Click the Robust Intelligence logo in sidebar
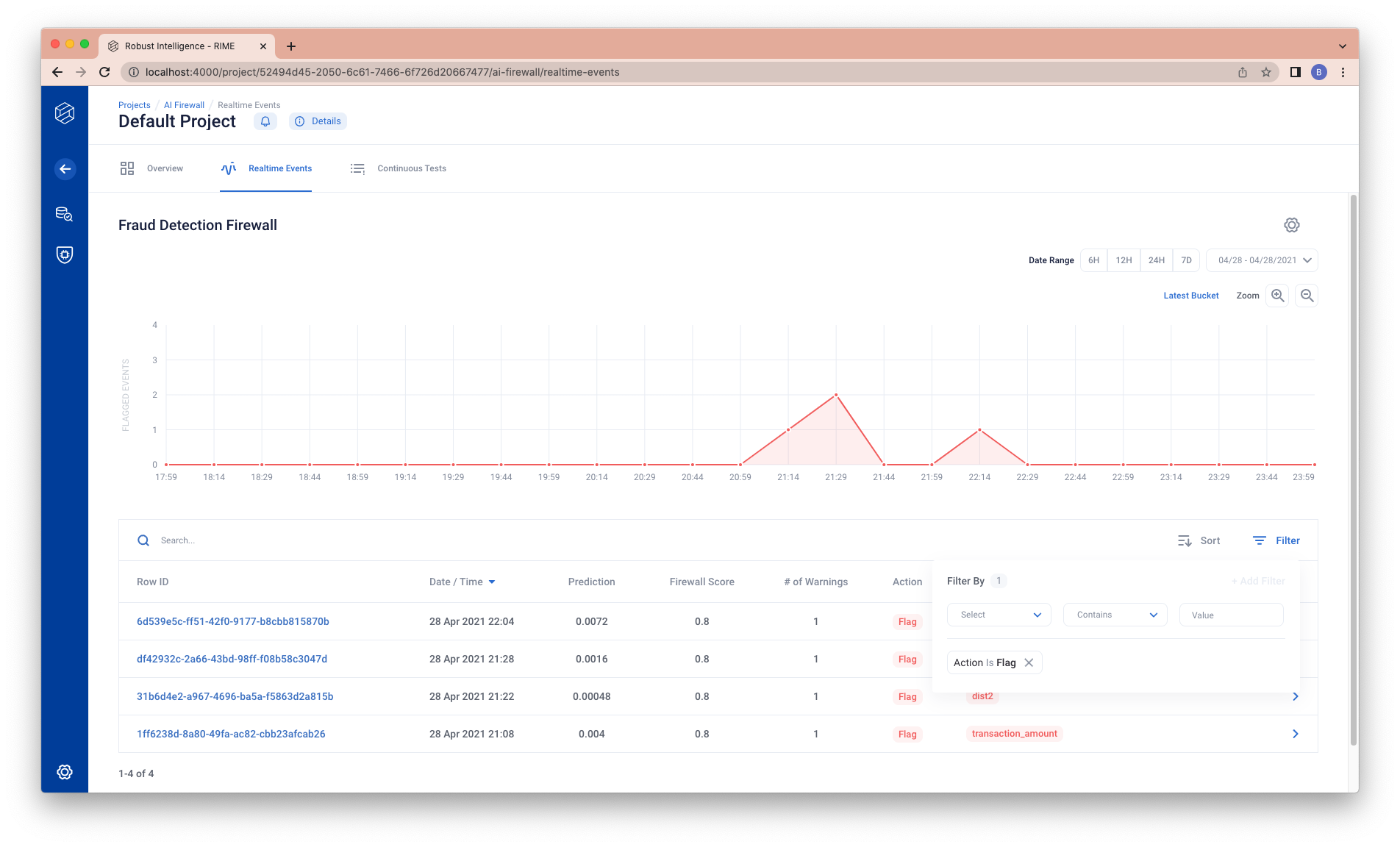The width and height of the screenshot is (1400, 847). click(x=65, y=112)
